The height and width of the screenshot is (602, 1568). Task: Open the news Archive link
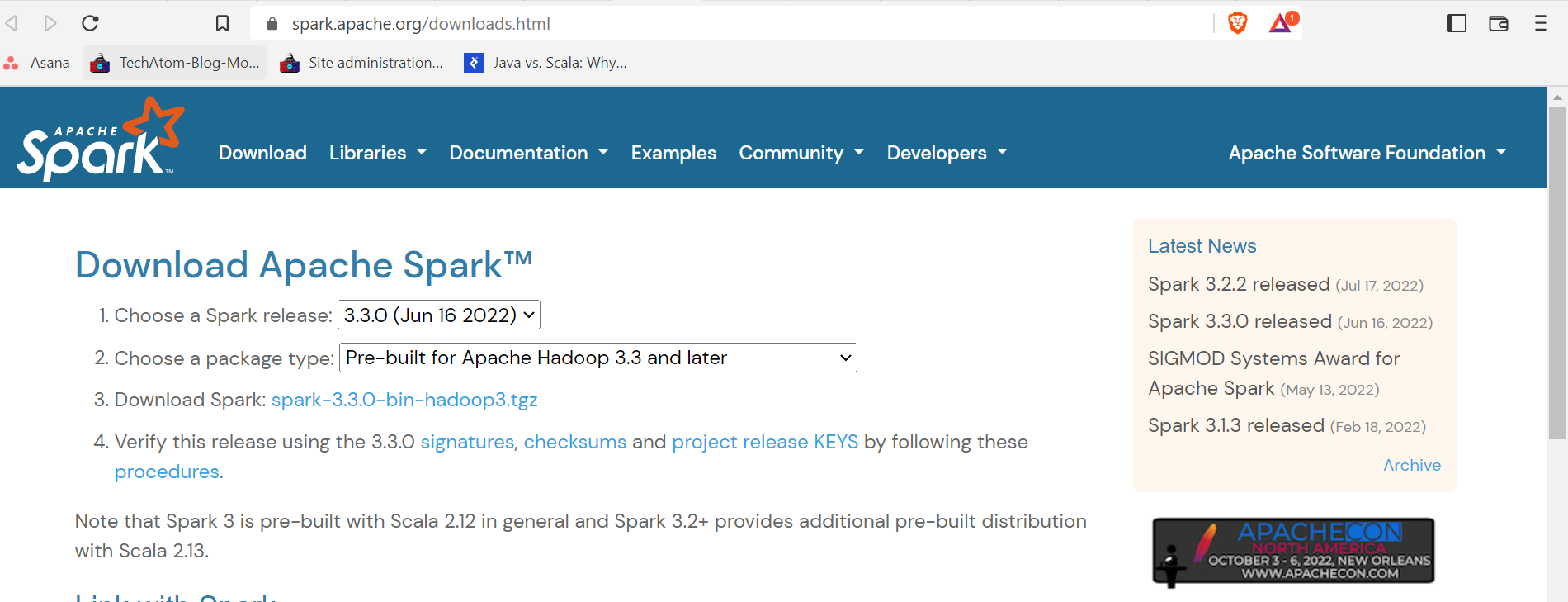click(x=1412, y=465)
